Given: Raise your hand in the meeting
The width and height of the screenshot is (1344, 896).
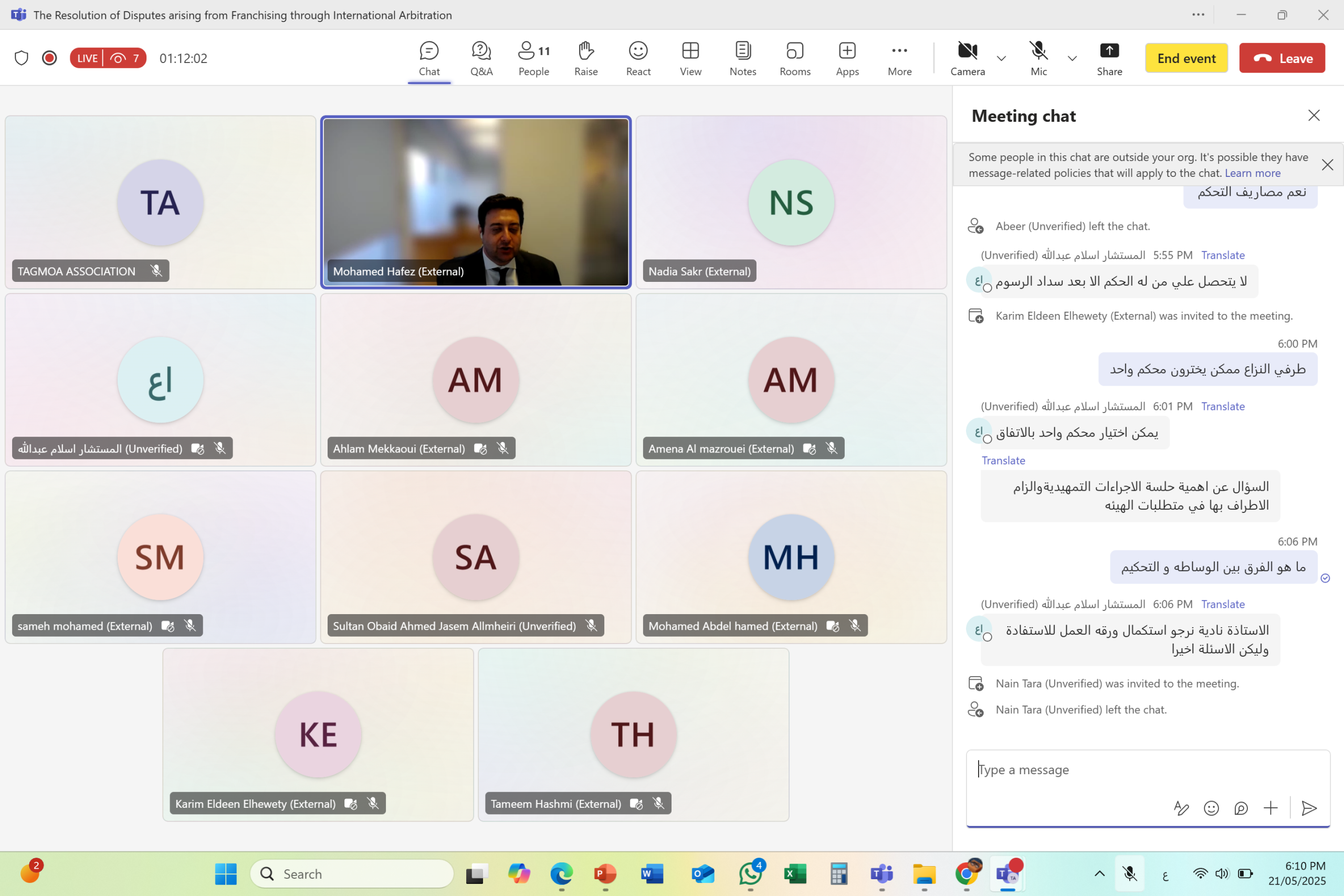Looking at the screenshot, I should 586,58.
